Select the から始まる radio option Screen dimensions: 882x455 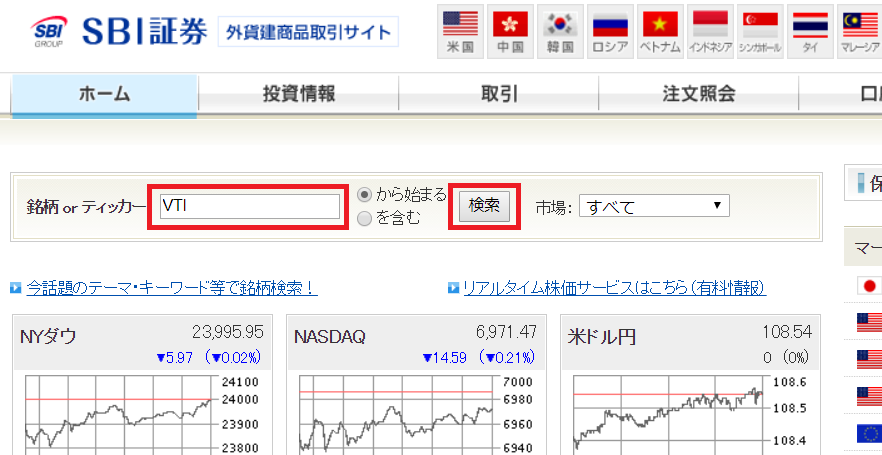coord(365,195)
